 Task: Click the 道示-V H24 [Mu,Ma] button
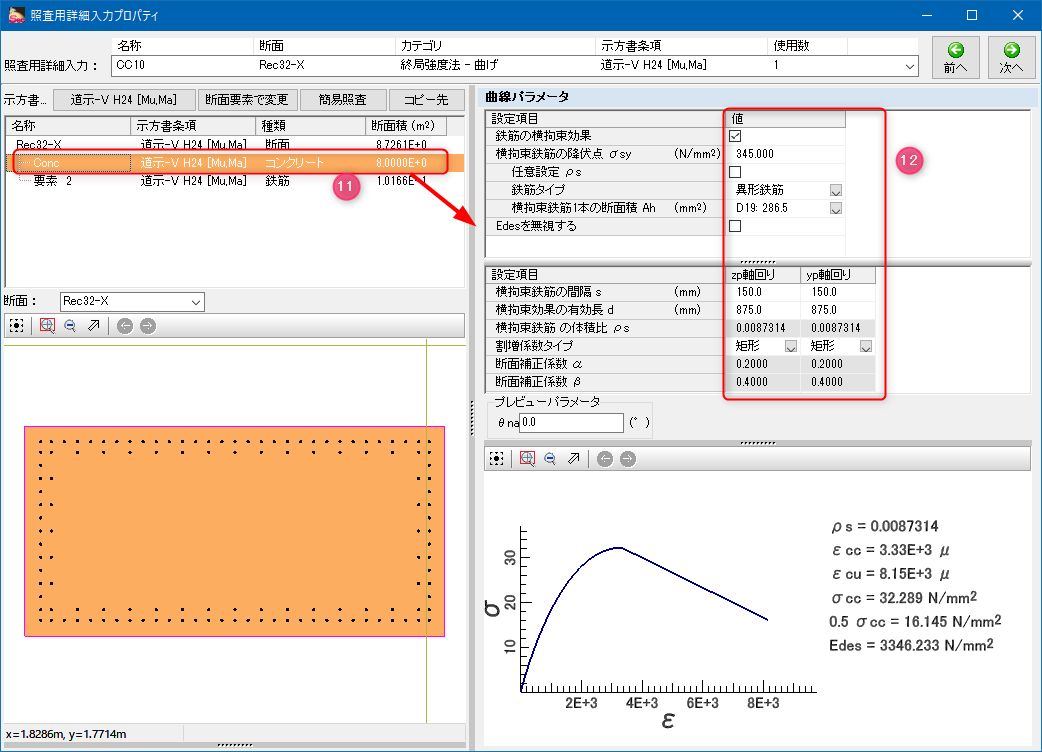click(x=124, y=100)
